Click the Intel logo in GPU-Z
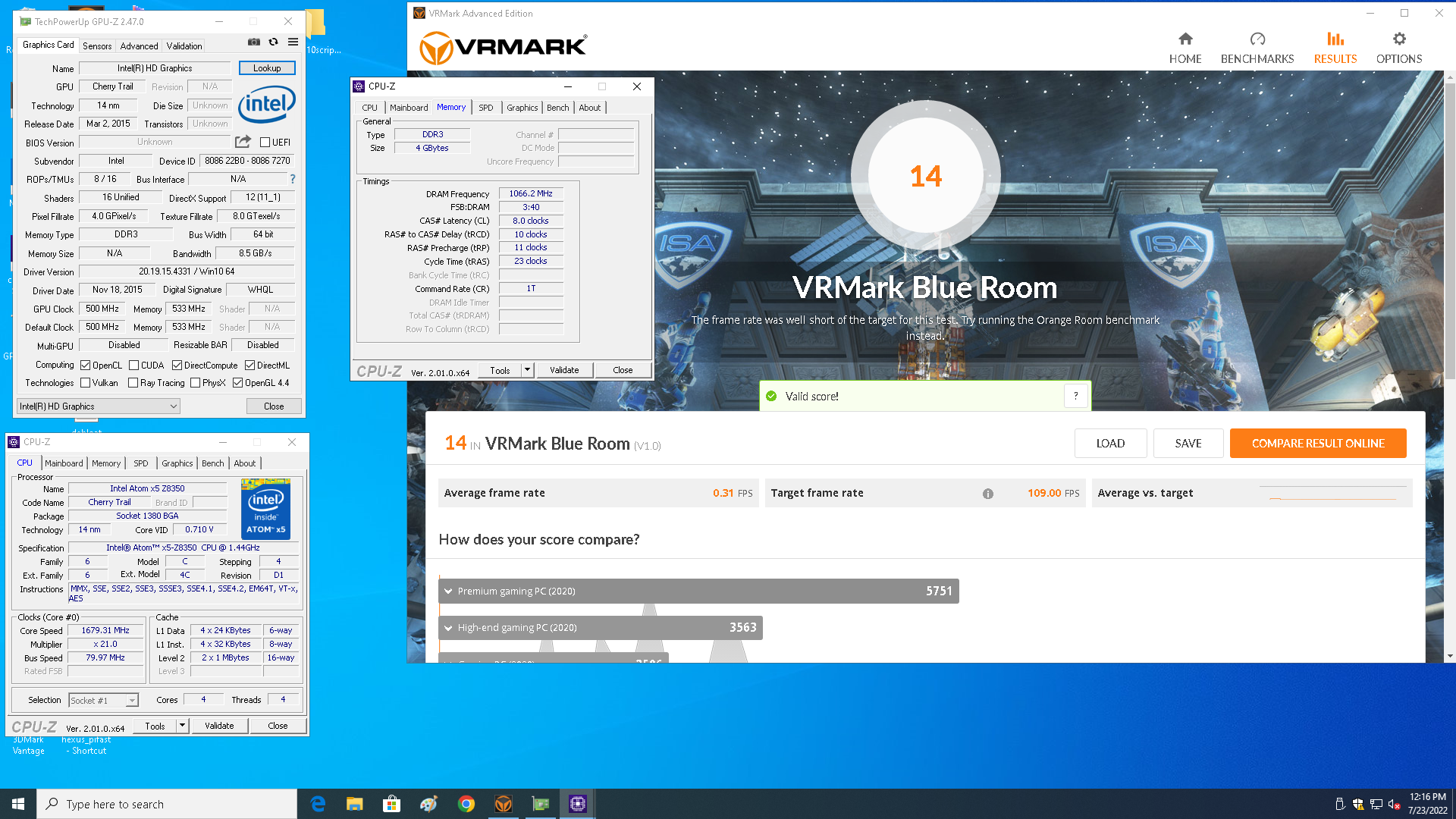 point(266,104)
